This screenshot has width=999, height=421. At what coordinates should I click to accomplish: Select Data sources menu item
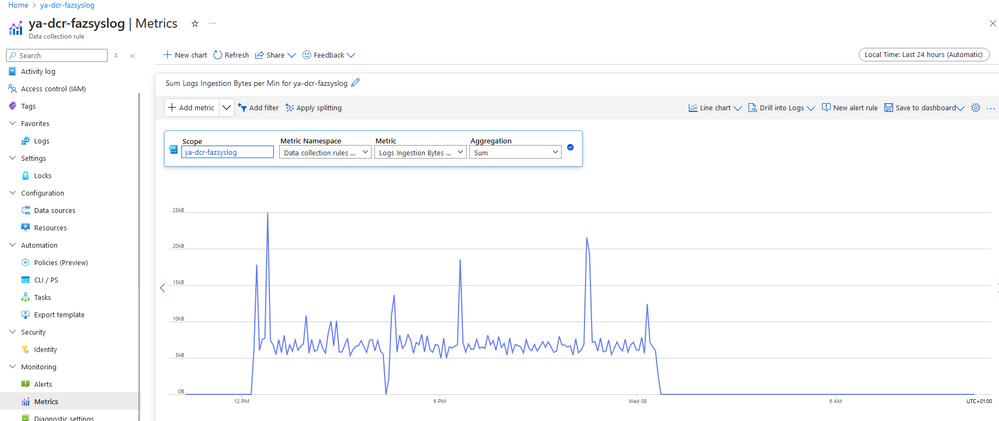click(54, 211)
